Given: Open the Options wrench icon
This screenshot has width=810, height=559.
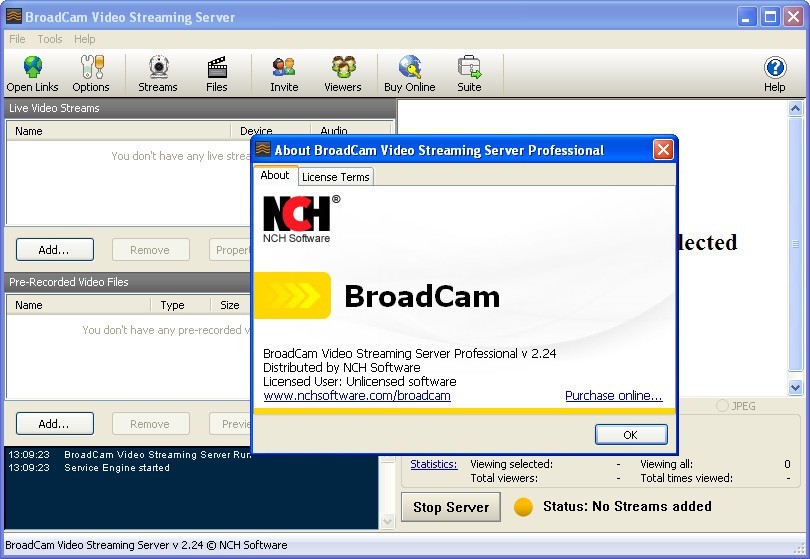Looking at the screenshot, I should pyautogui.click(x=91, y=74).
